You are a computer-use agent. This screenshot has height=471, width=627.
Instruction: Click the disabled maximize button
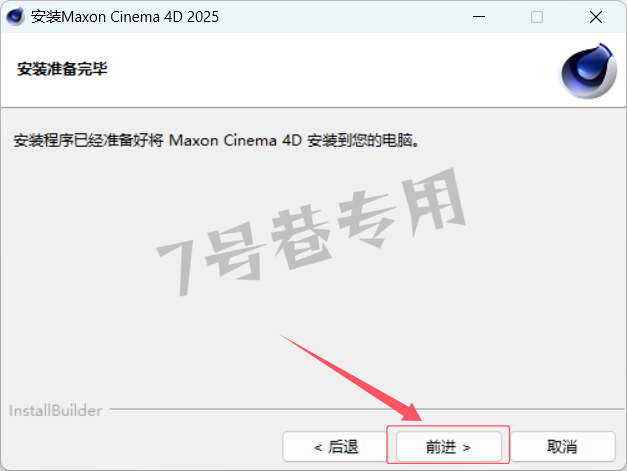[x=537, y=17]
